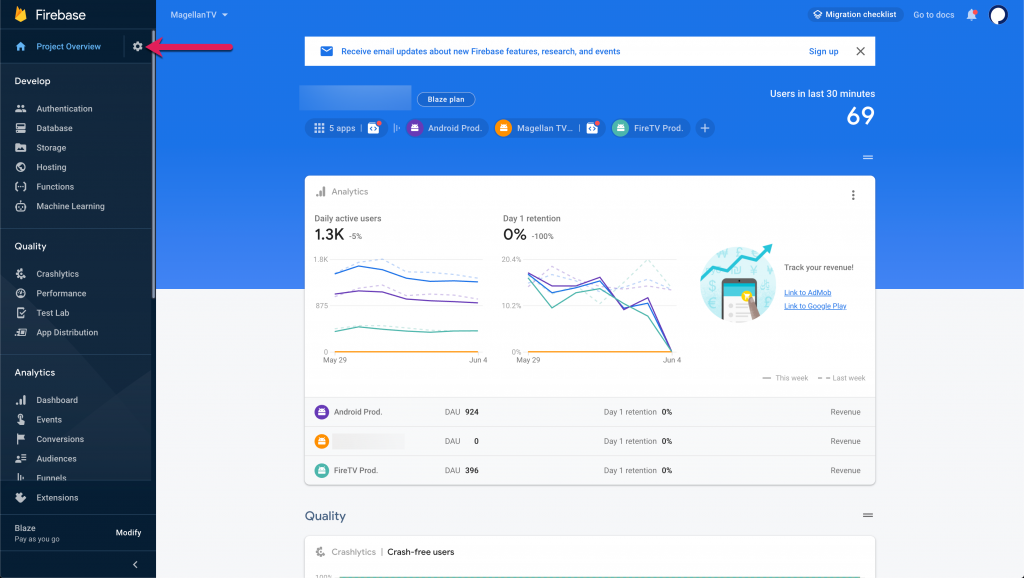Image resolution: width=1024 pixels, height=578 pixels.
Task: Click the code icon next to Magellan TV chip
Action: (592, 128)
